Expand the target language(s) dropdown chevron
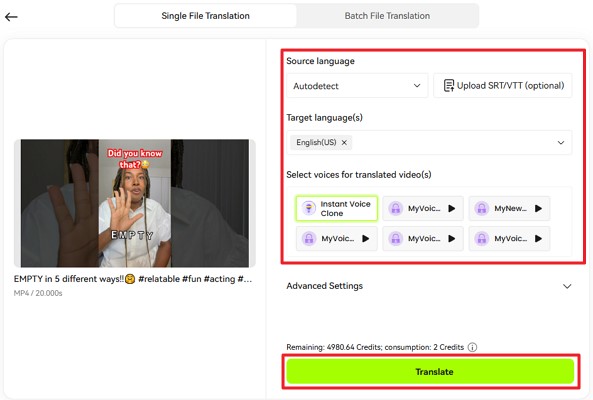Viewport: 593px width, 400px height. tap(561, 143)
